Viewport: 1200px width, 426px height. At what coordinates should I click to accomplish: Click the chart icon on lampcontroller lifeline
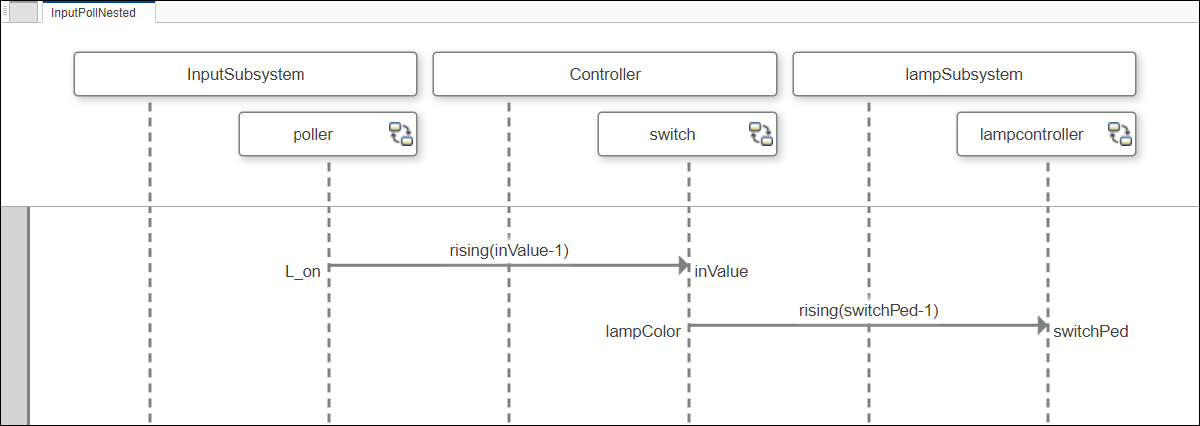1119,134
